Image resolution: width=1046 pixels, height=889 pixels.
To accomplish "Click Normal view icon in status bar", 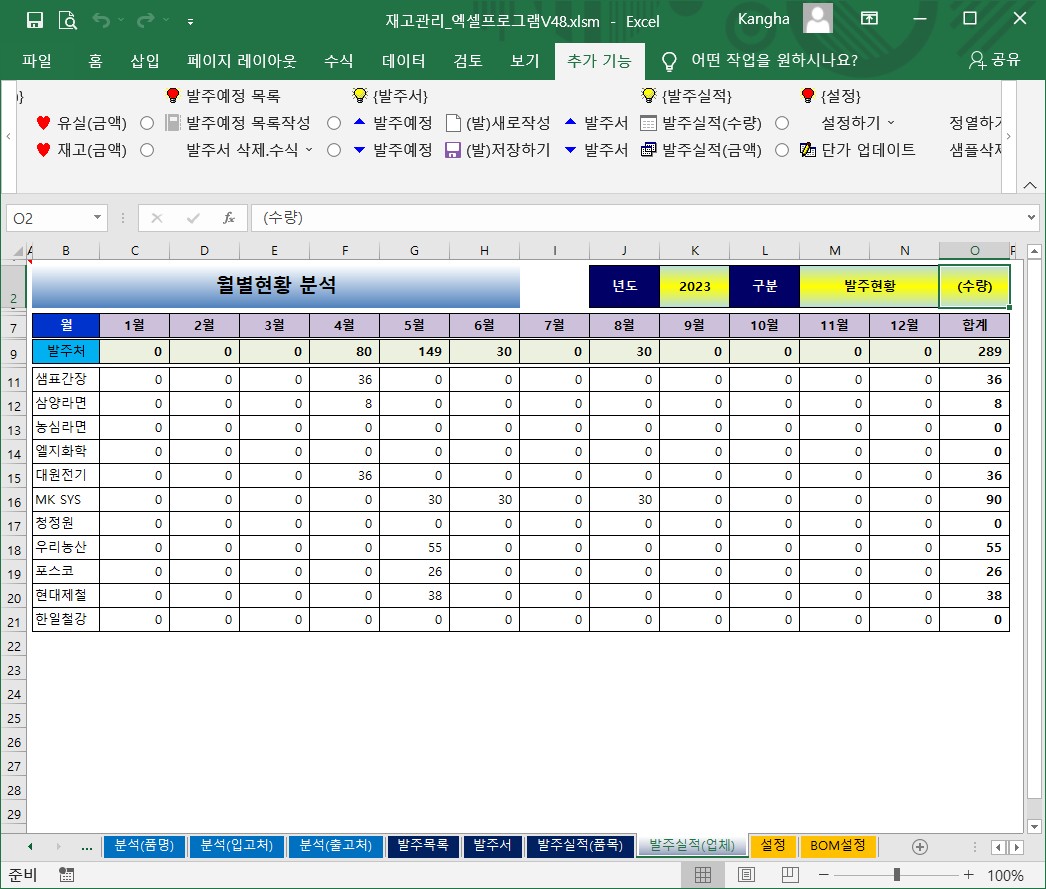I will [x=703, y=874].
